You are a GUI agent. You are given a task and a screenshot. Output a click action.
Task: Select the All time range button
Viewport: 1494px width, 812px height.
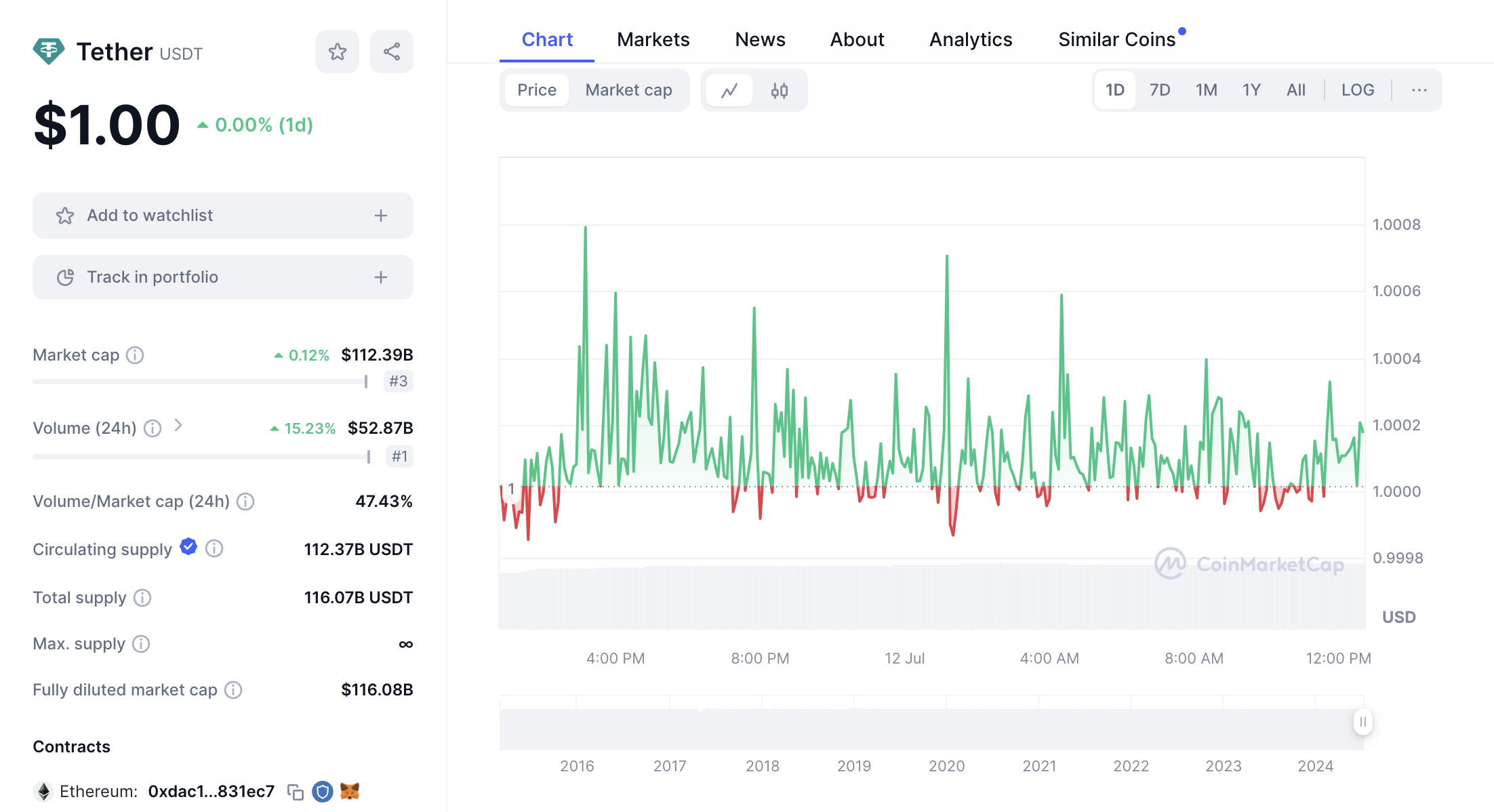pos(1295,90)
